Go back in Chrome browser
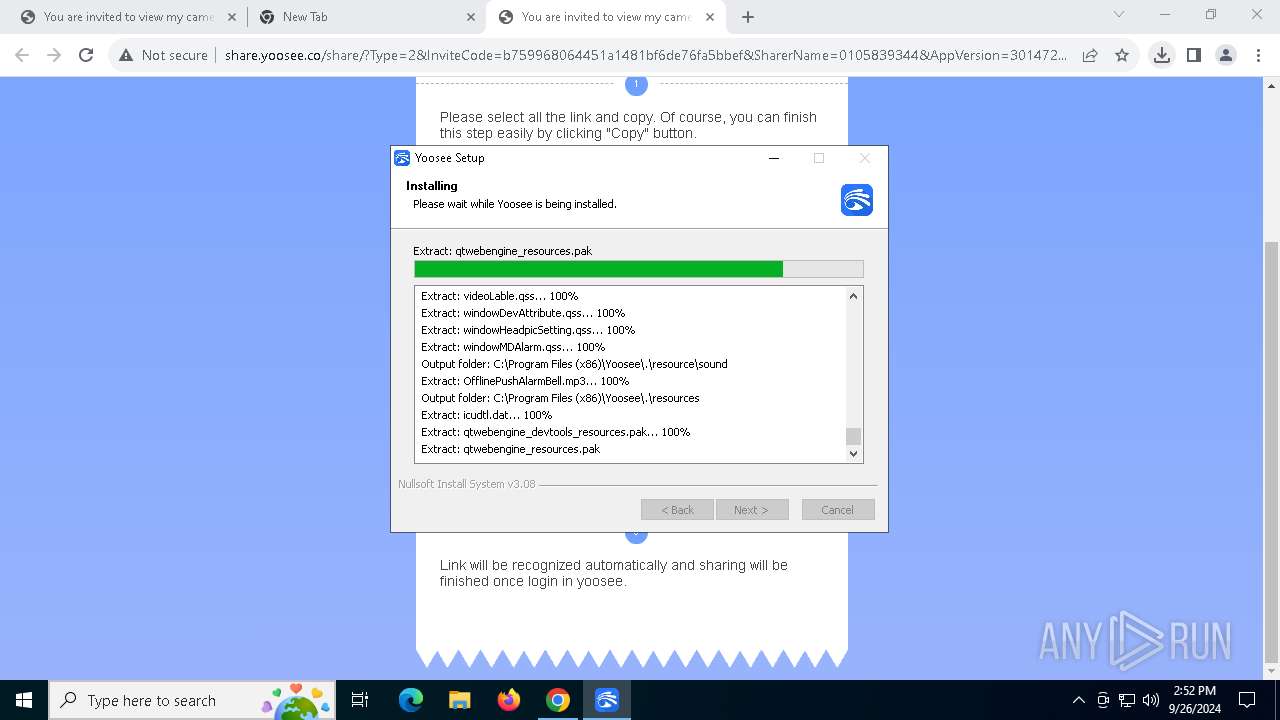This screenshot has height=720, width=1280. click(x=22, y=55)
